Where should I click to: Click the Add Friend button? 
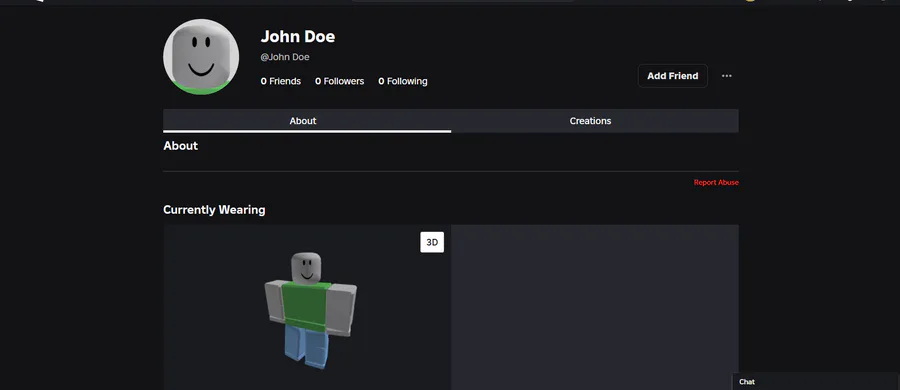click(x=673, y=76)
